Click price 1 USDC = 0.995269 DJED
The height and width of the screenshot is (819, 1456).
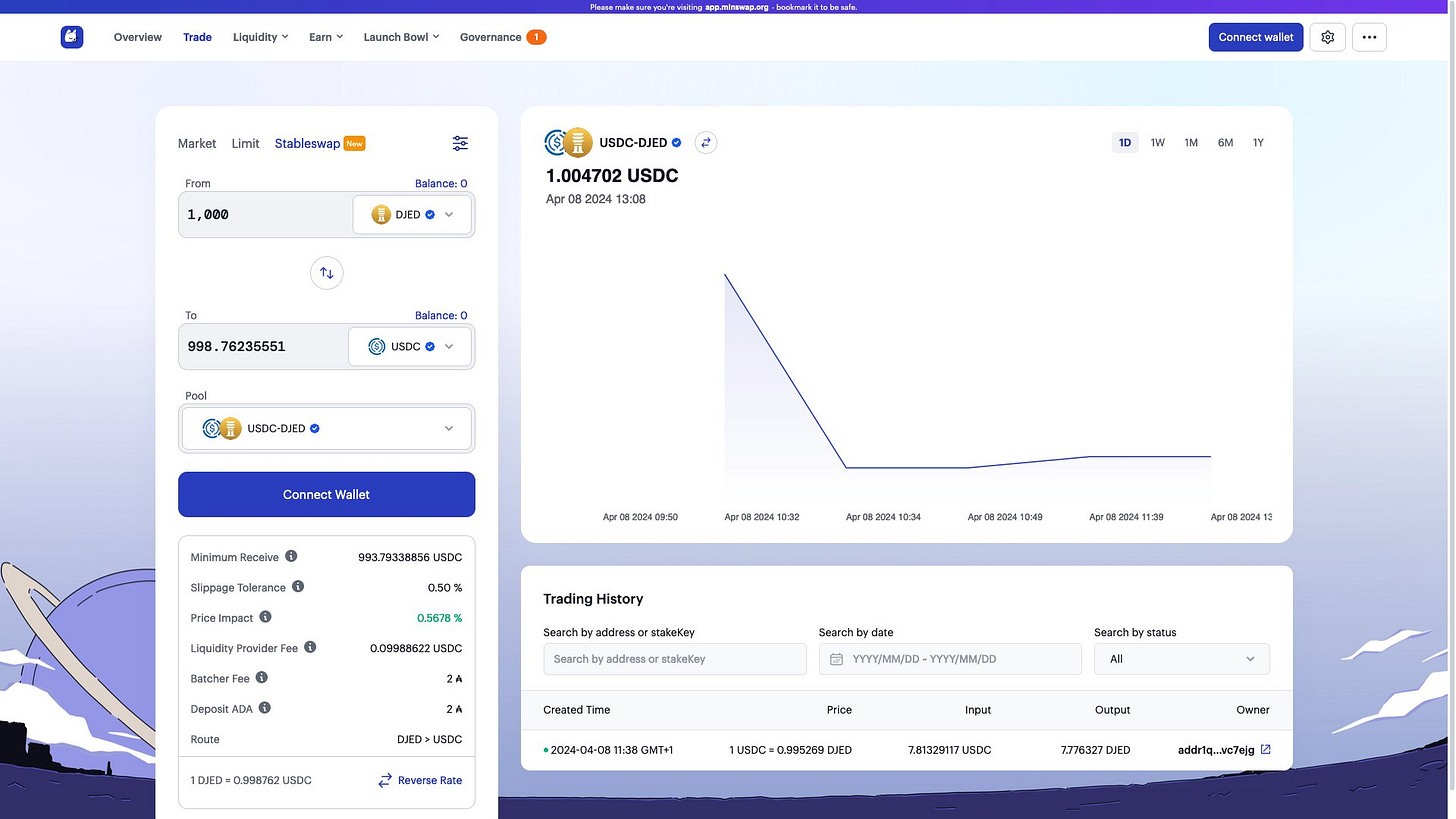790,749
